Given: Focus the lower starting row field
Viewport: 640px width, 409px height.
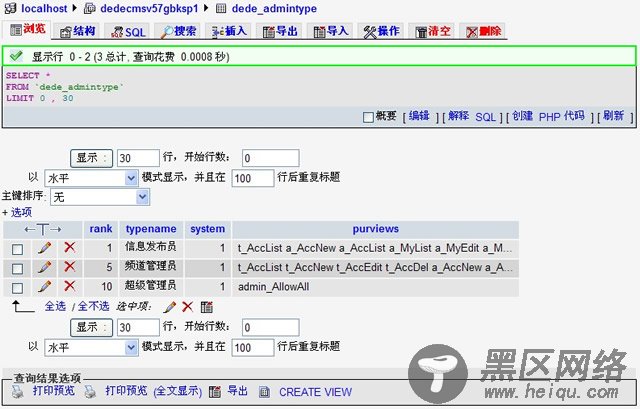Looking at the screenshot, I should [270, 327].
